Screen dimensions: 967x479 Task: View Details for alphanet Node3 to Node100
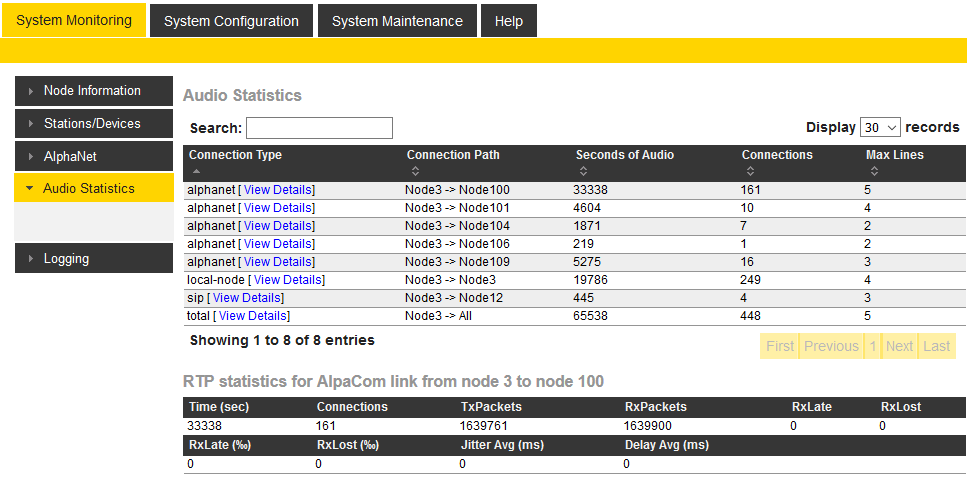tap(278, 190)
